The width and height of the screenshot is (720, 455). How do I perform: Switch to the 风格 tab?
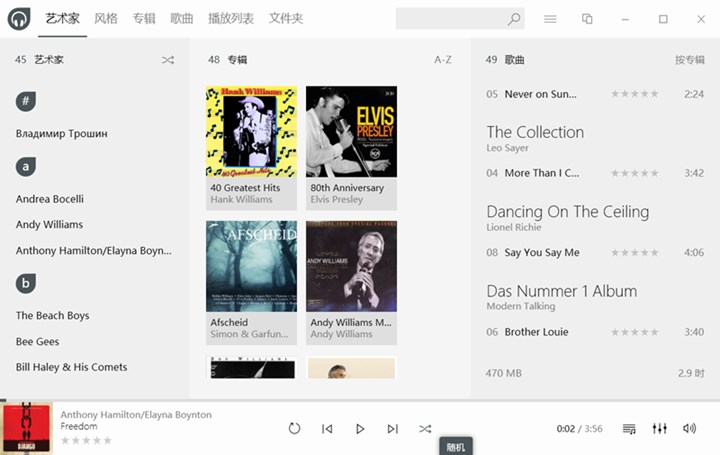(x=106, y=18)
